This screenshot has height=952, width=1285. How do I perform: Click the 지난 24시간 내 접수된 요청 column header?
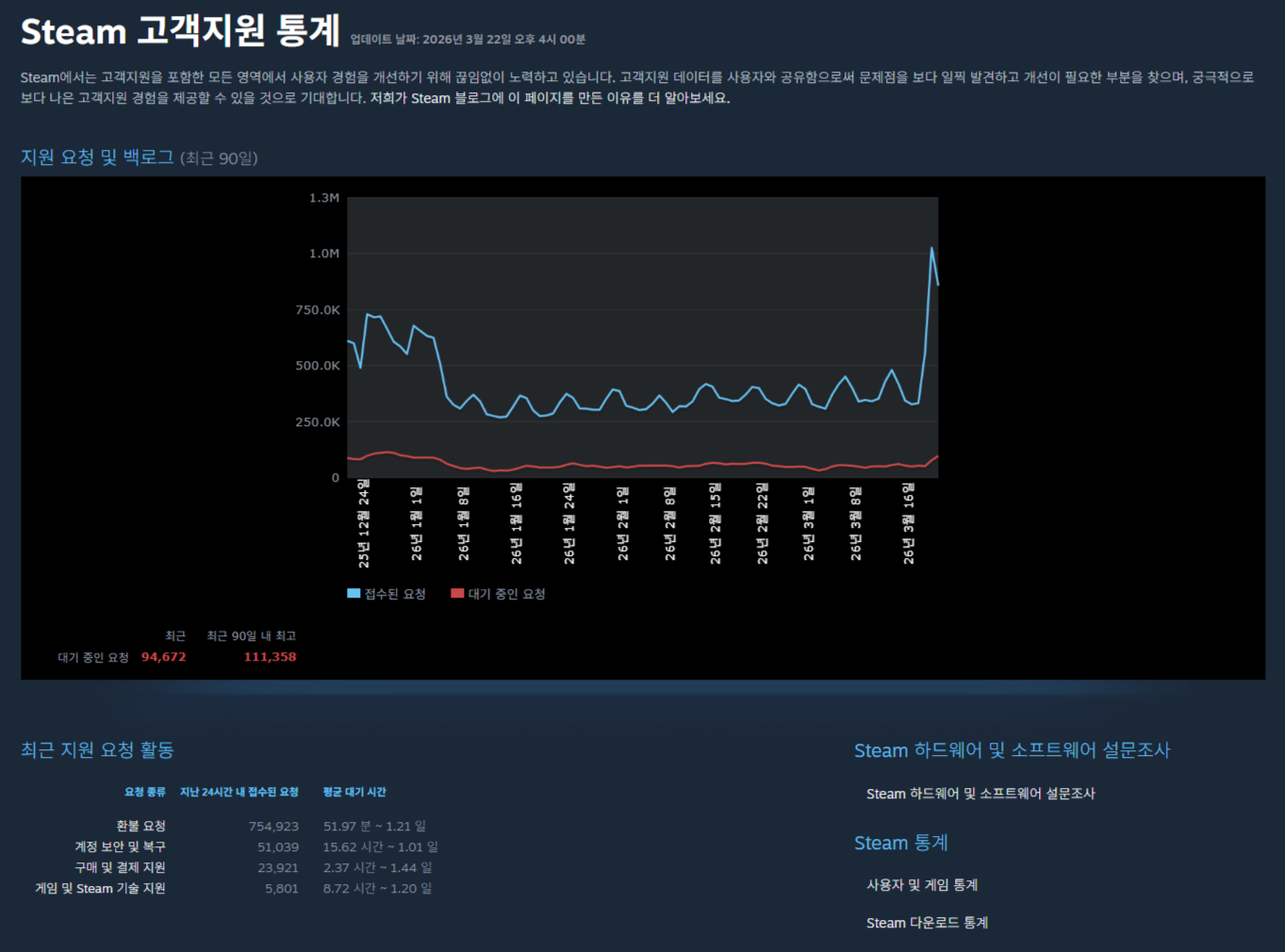coord(239,792)
